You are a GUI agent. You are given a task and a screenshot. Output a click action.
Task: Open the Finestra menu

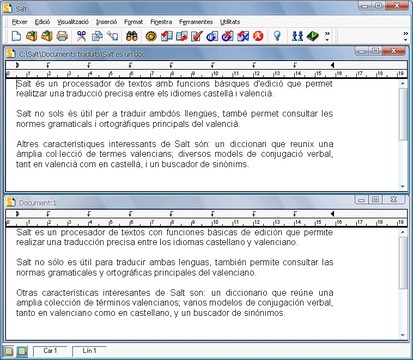click(161, 22)
